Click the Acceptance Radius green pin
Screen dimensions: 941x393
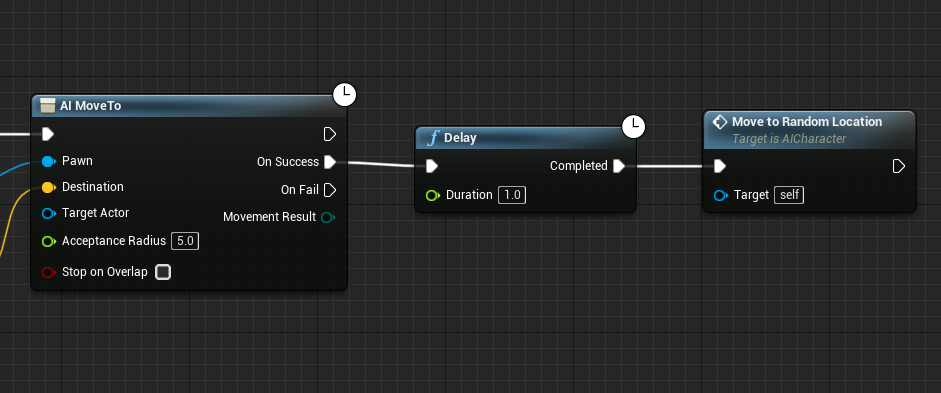[x=49, y=241]
